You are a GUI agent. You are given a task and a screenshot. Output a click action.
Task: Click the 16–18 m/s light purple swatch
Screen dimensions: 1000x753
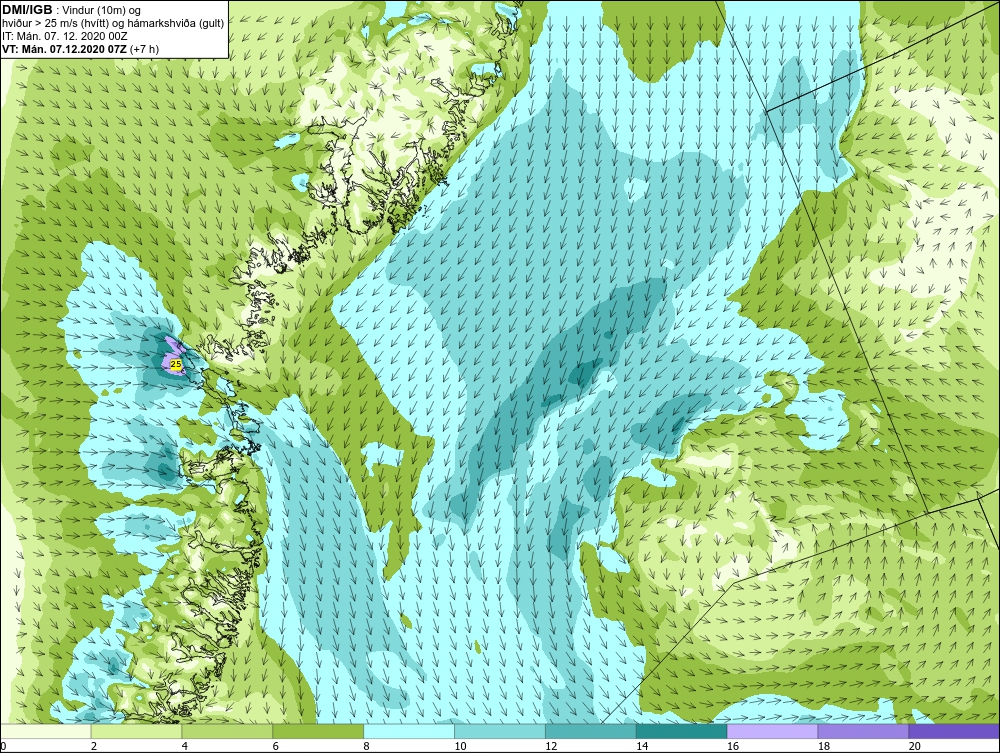(x=772, y=731)
